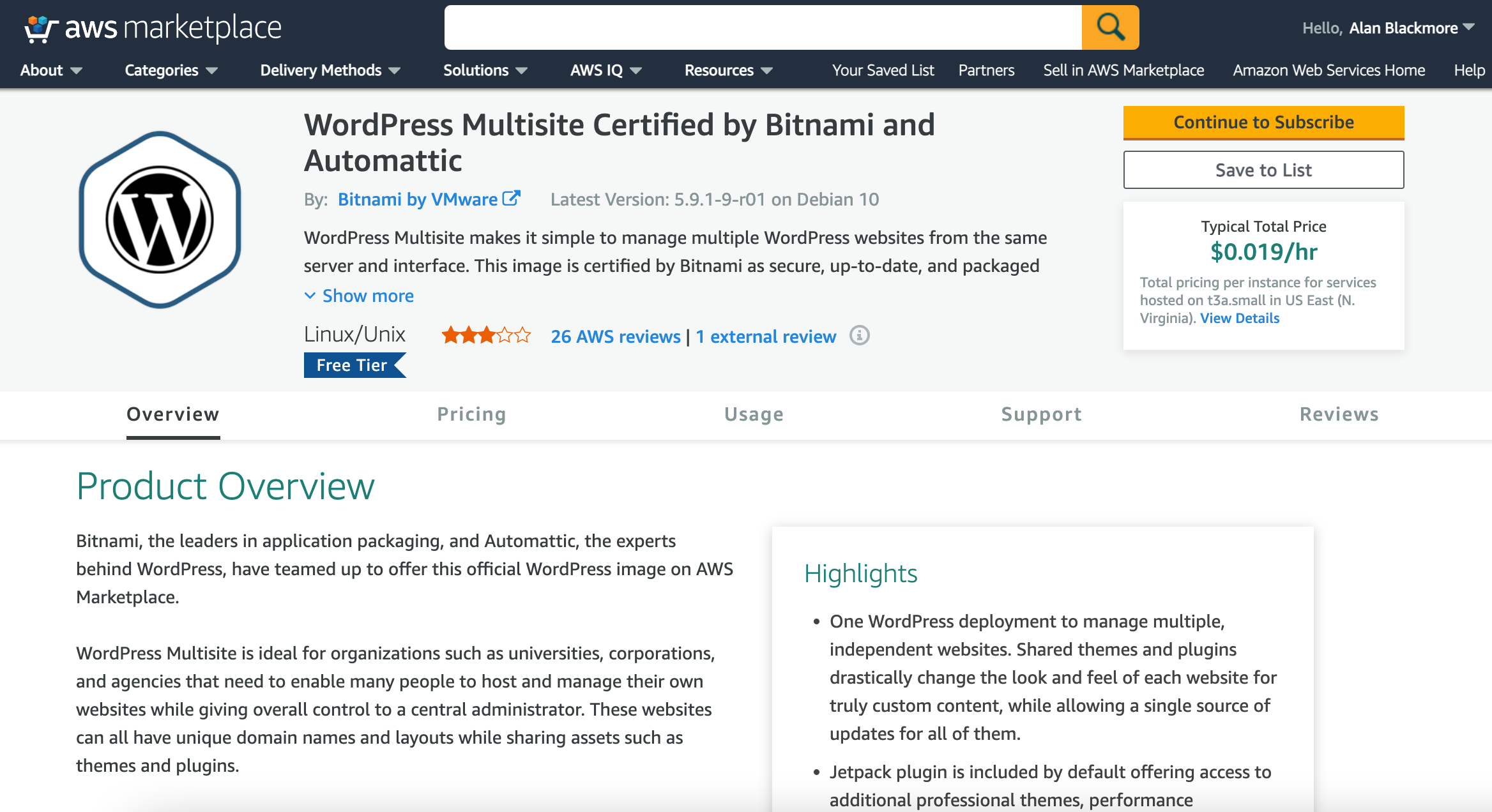
Task: Click the AWS Marketplace cart logo
Action: click(153, 28)
